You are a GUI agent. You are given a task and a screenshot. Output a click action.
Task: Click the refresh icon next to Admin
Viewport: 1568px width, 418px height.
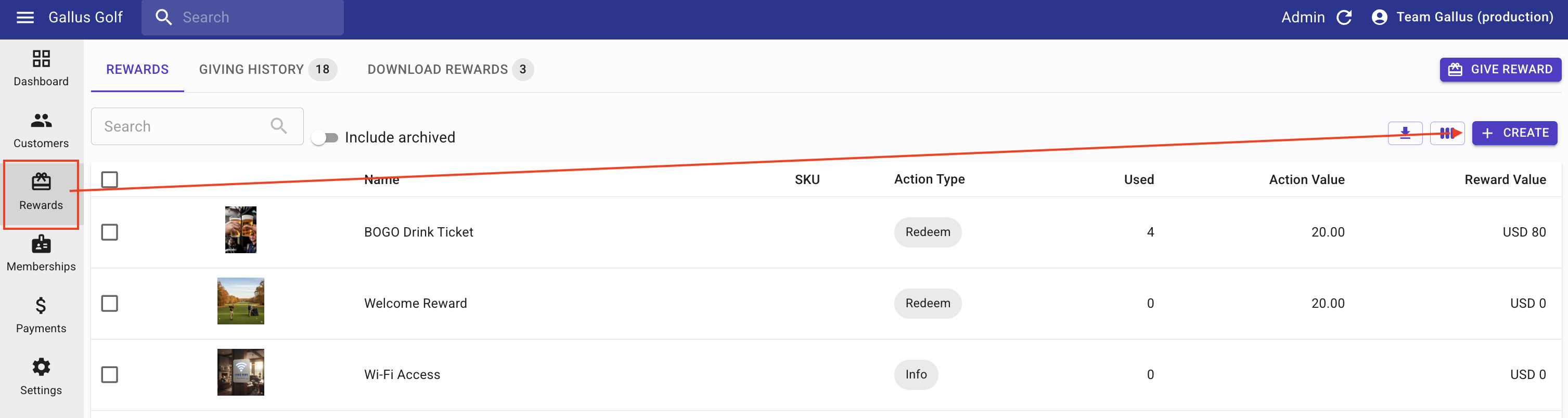1344,17
